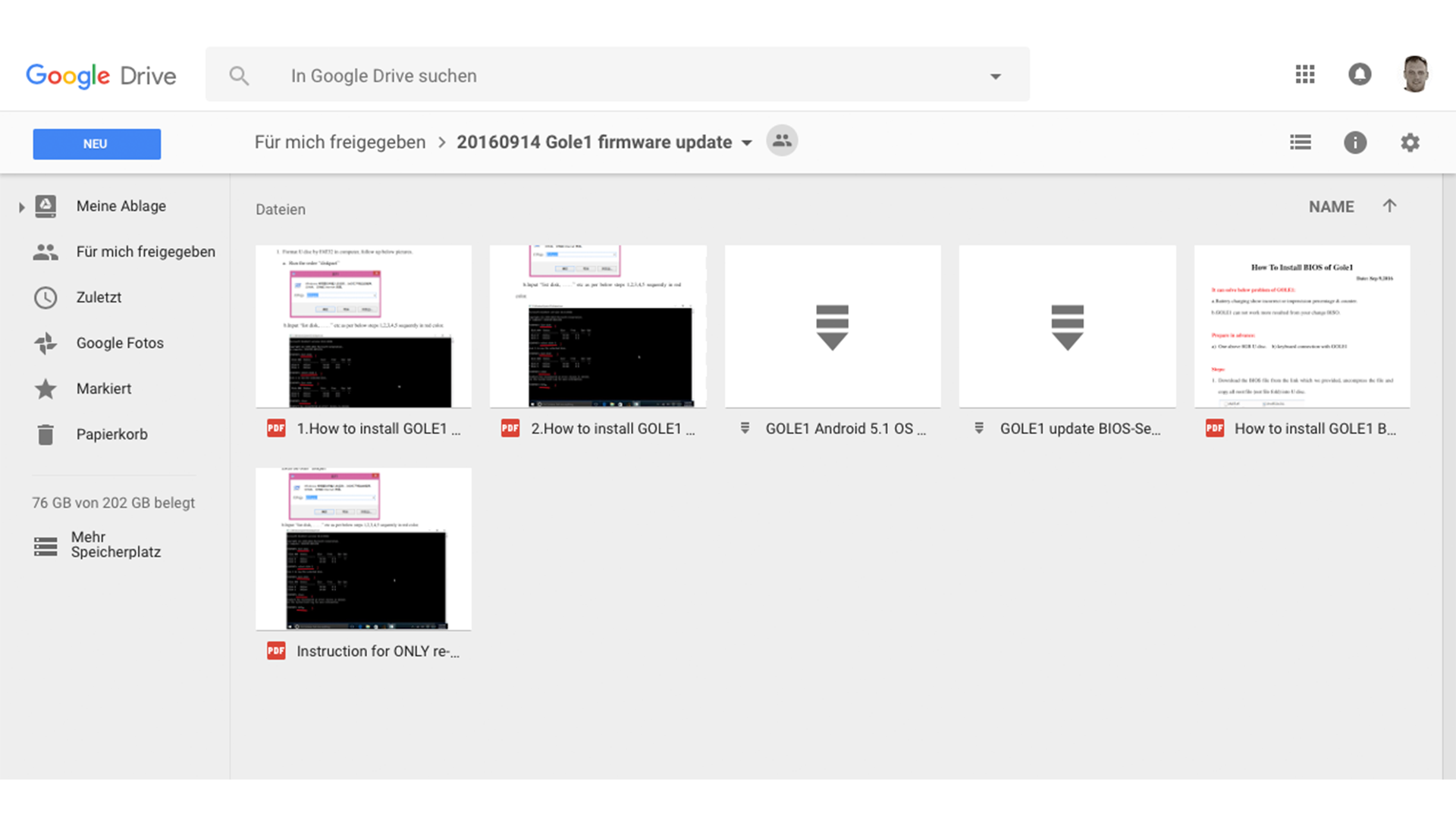Click the Google Drive logo
The width and height of the screenshot is (1456, 819).
click(101, 76)
